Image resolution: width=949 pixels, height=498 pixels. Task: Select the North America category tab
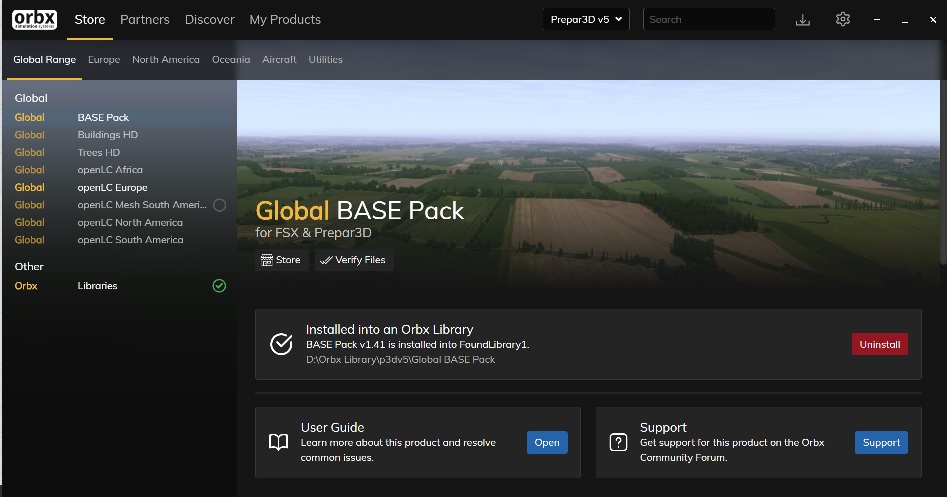(166, 59)
